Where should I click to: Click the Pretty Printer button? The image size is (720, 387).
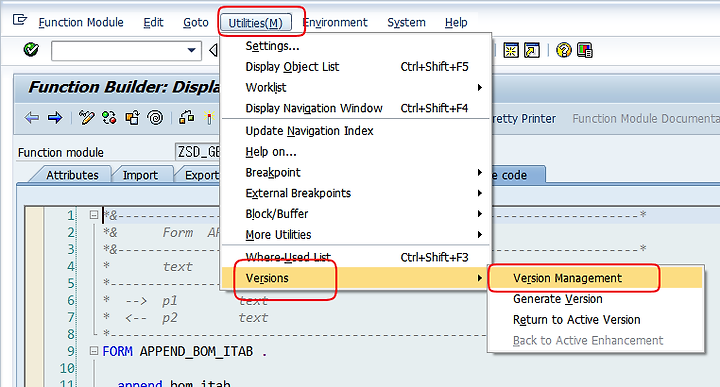524,119
